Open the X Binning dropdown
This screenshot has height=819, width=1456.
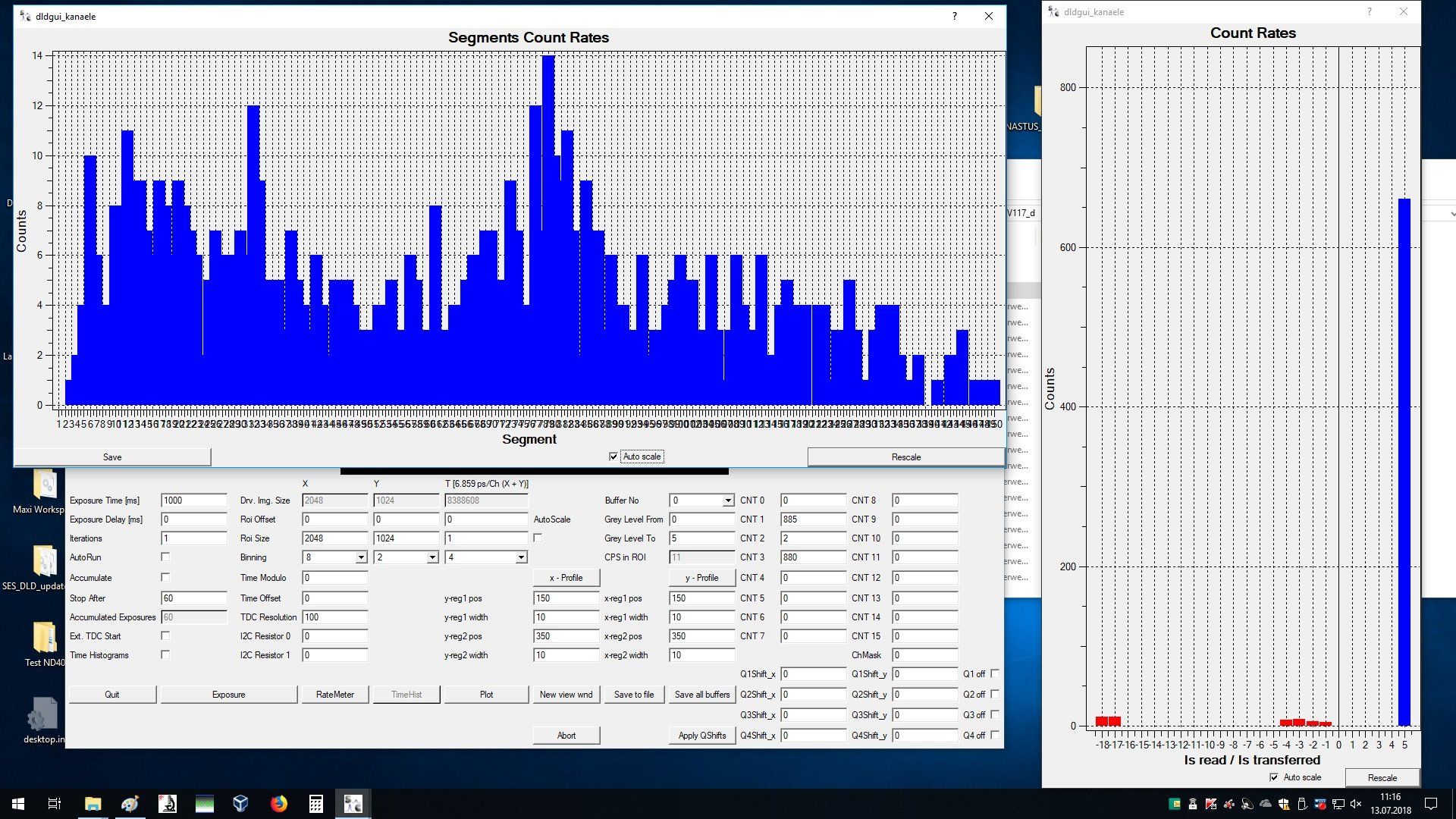coord(361,557)
